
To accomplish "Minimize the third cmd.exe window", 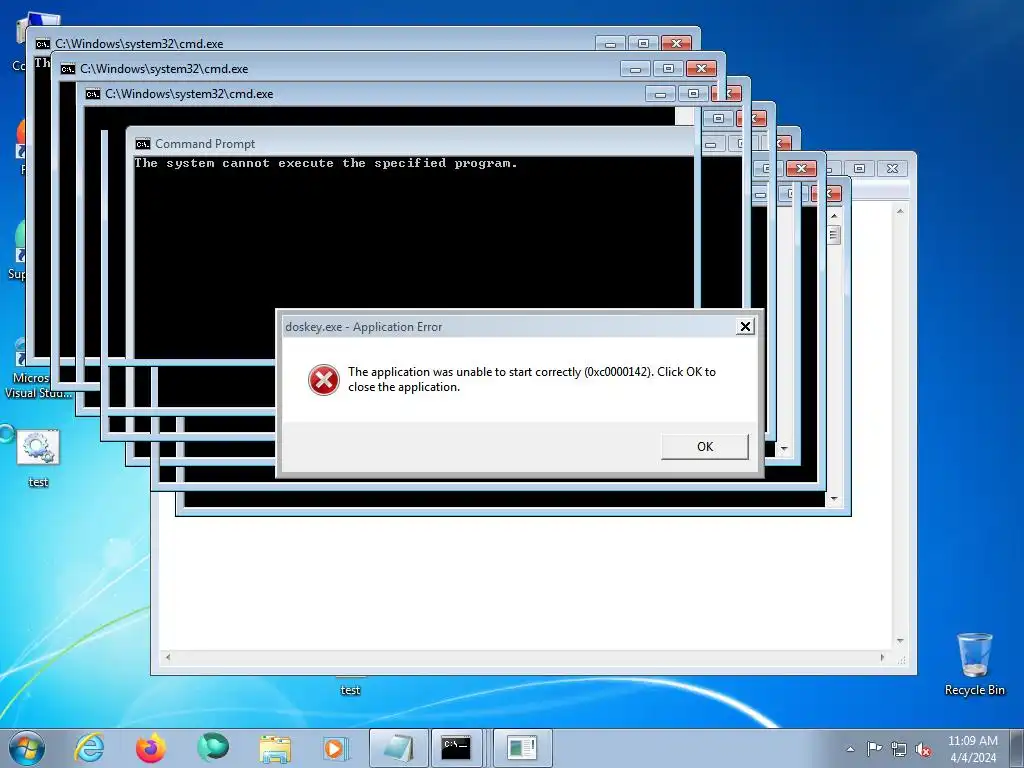I will click(660, 94).
